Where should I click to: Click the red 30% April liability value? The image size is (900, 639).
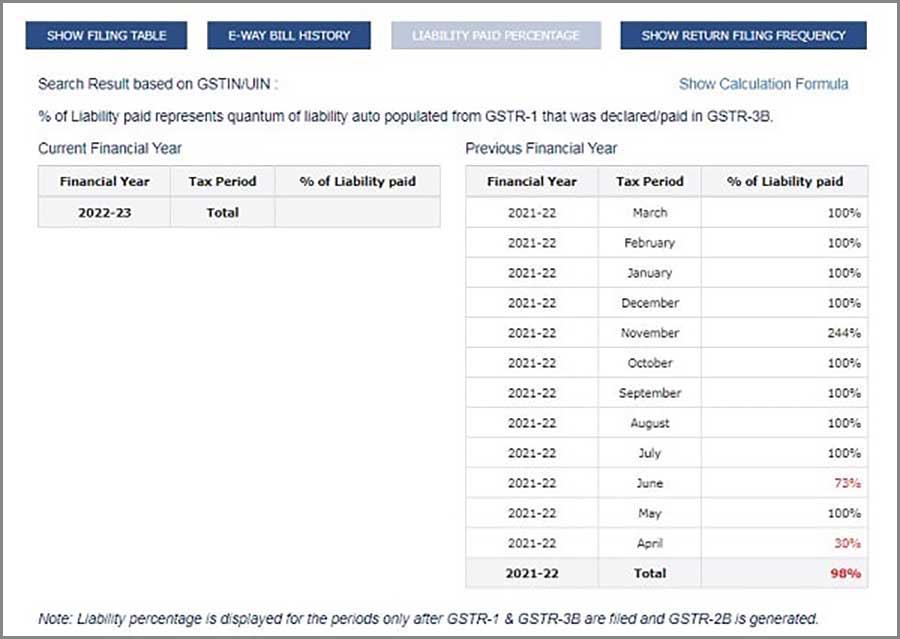(847, 543)
